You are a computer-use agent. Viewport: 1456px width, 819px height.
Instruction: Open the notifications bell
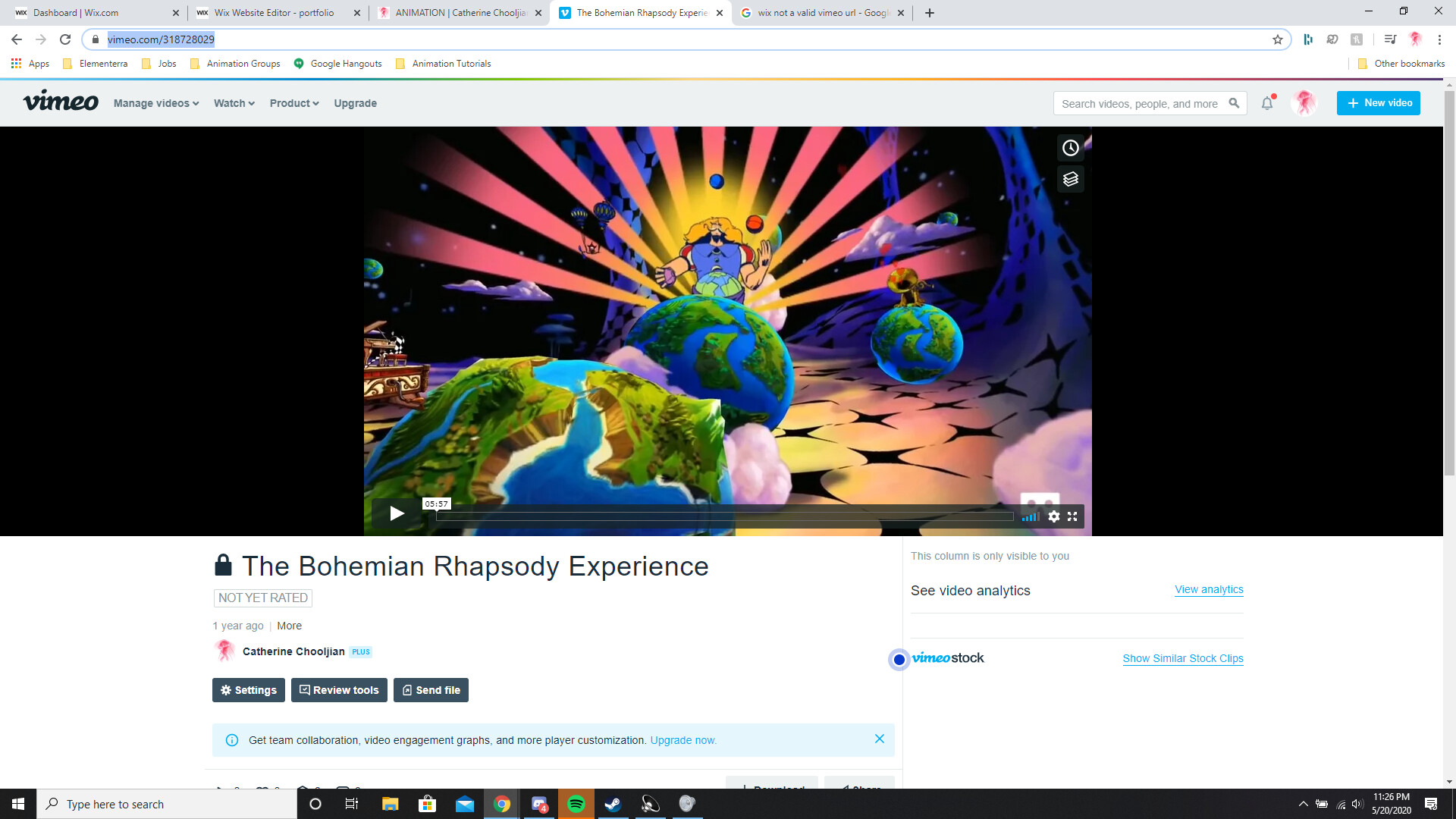(1267, 103)
